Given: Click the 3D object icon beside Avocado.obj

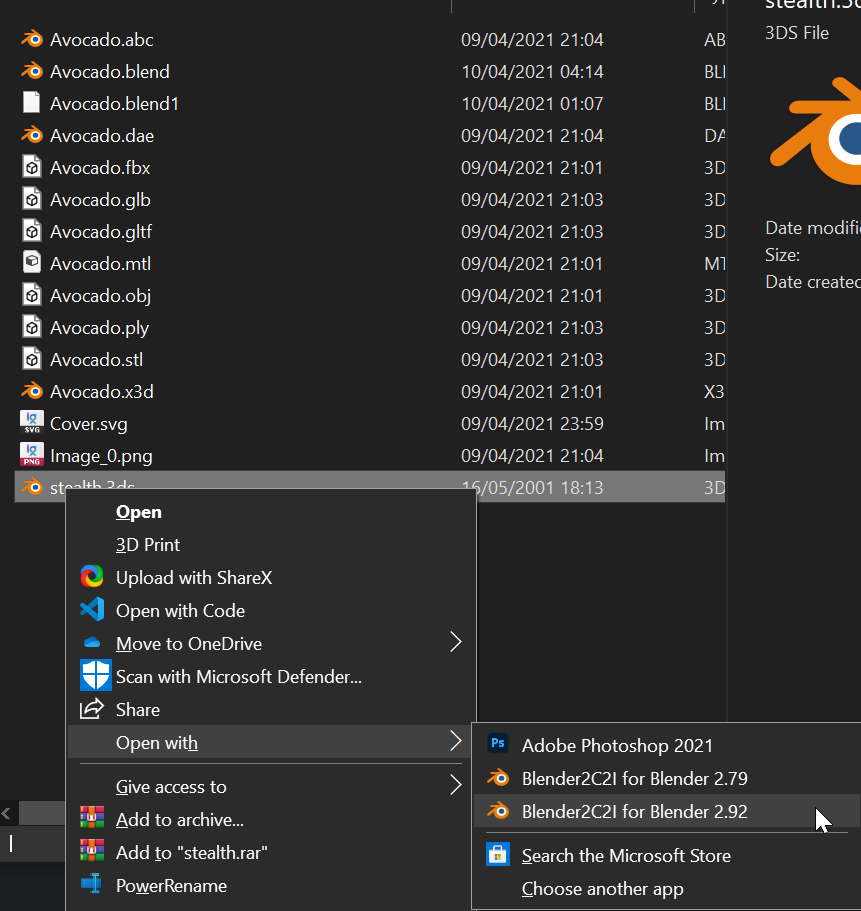Looking at the screenshot, I should (x=32, y=295).
